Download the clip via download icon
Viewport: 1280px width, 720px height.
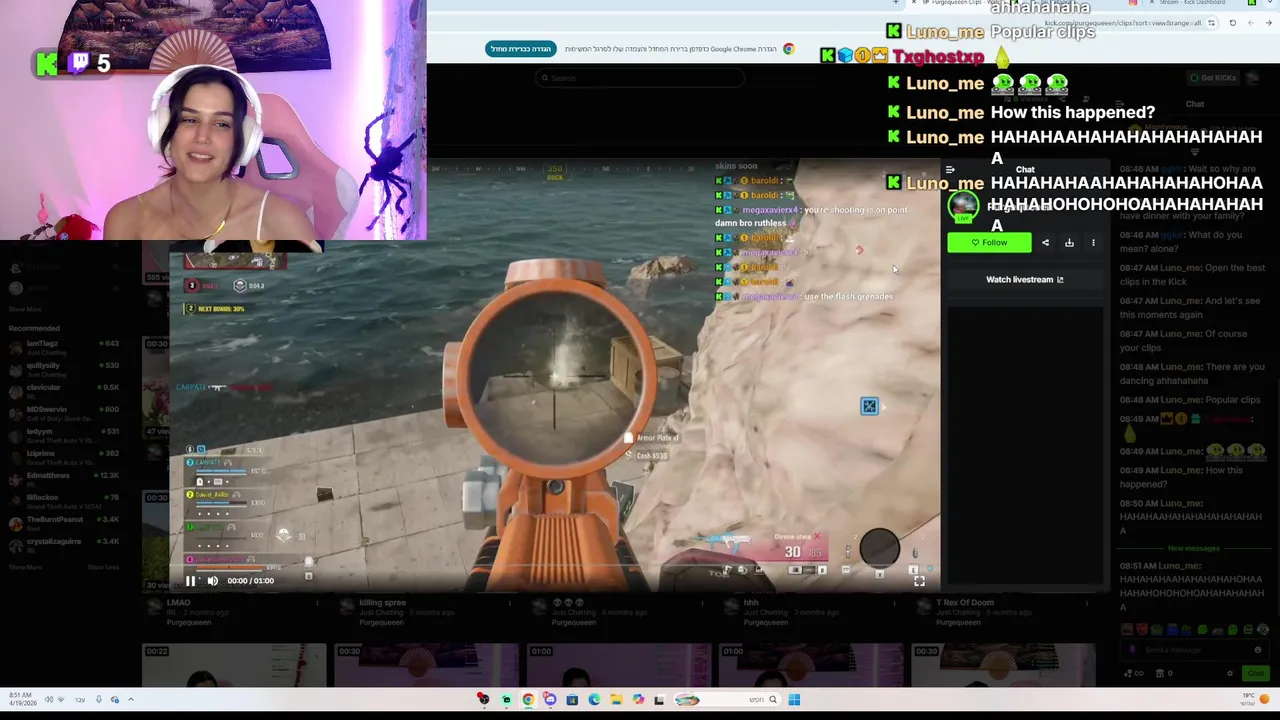pos(1069,242)
